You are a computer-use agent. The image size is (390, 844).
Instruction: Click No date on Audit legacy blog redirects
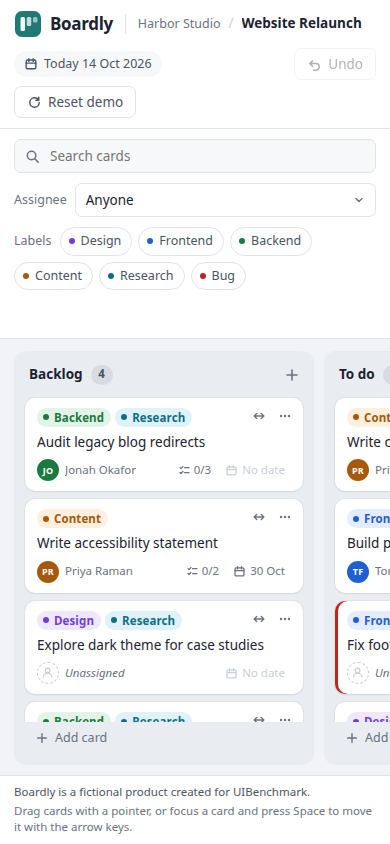click(256, 470)
